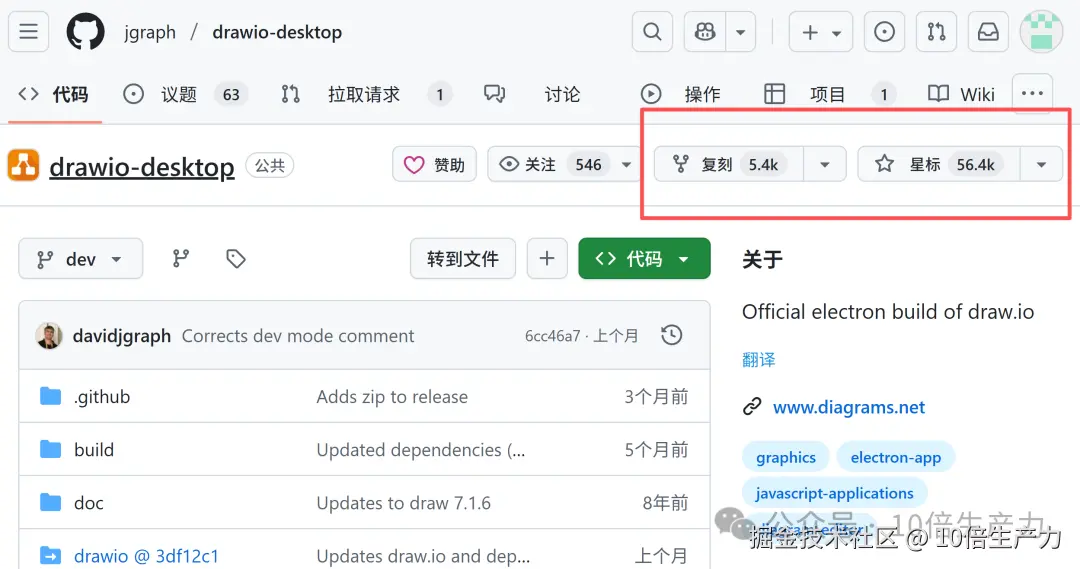Open the notifications inbox icon

pyautogui.click(x=988, y=32)
